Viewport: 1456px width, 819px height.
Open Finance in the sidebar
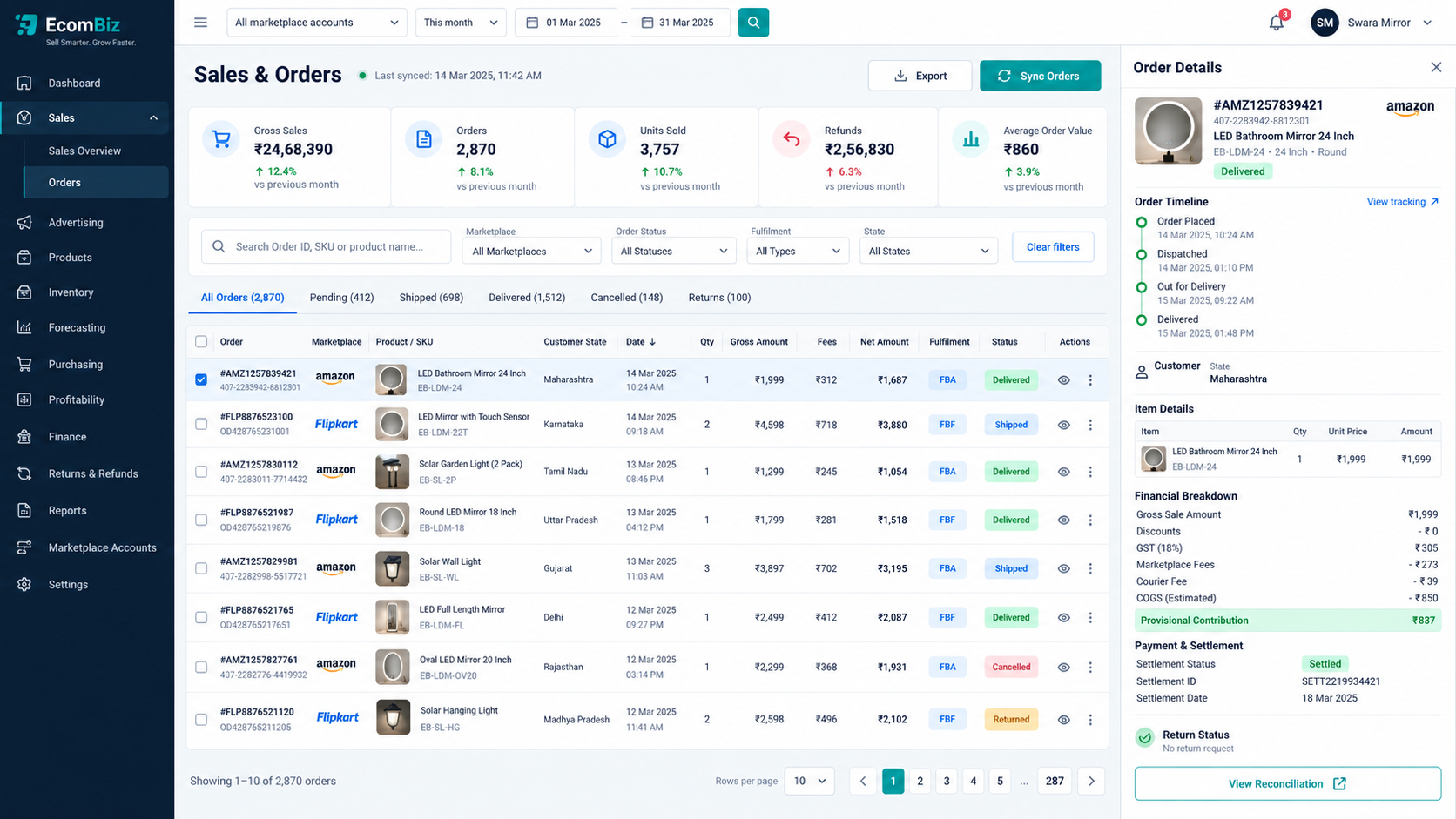87,437
